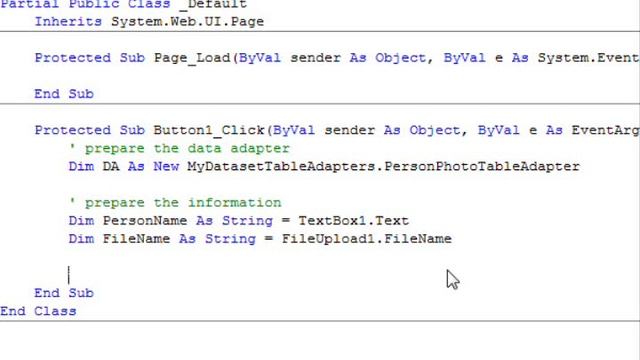Click TextBox1.Text in the code

(353, 221)
